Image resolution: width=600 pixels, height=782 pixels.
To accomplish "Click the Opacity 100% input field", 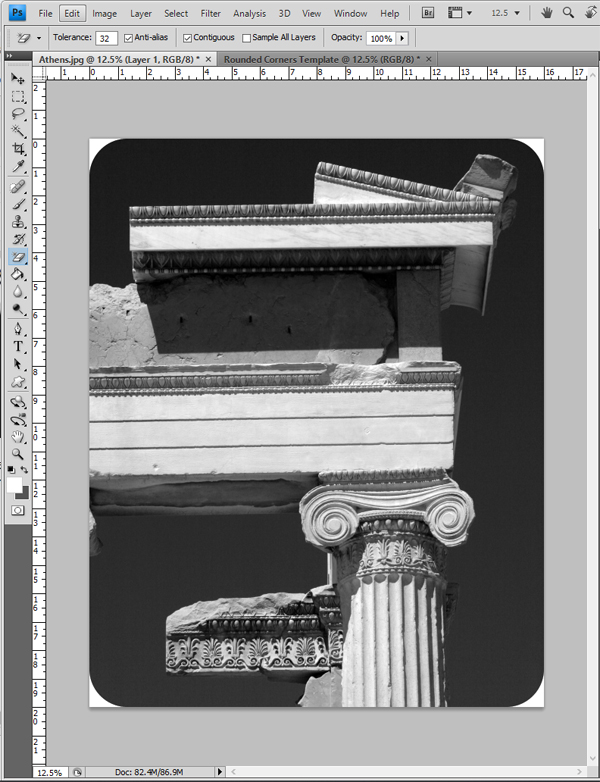I will click(x=381, y=38).
